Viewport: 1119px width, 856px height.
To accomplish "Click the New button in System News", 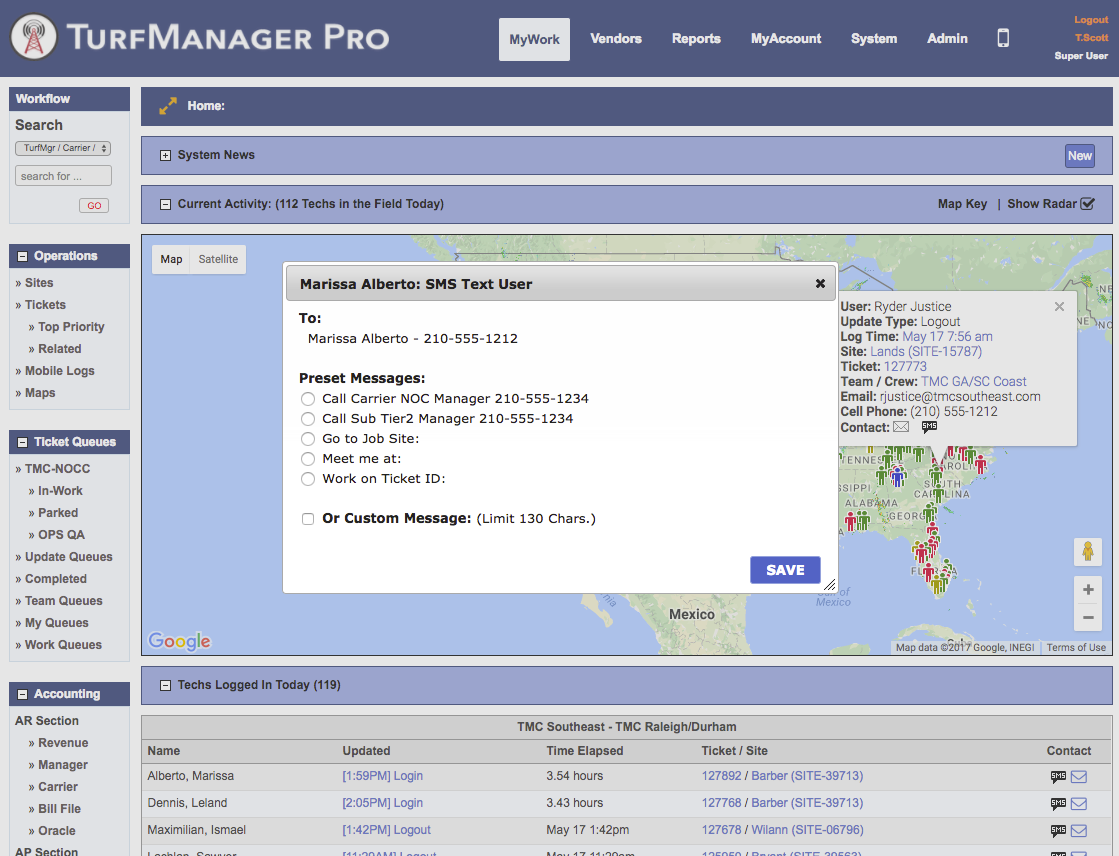I will click(1080, 156).
